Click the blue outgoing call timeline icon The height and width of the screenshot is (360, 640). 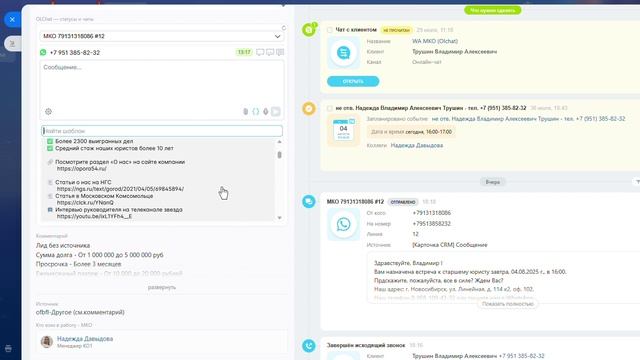309,345
